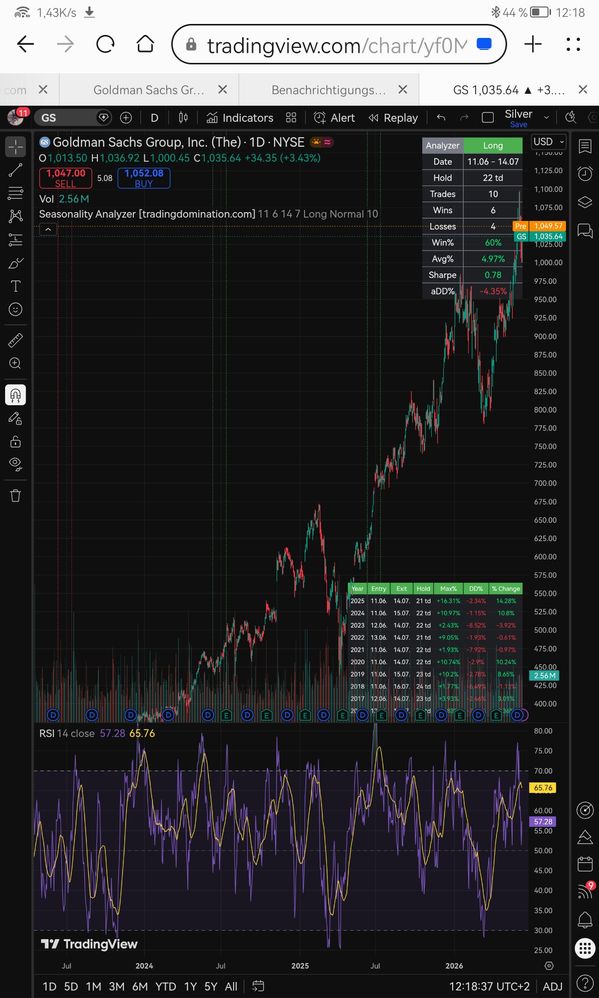This screenshot has height=998, width=599.
Task: Open the browser four-dot menu
Action: [574, 44]
